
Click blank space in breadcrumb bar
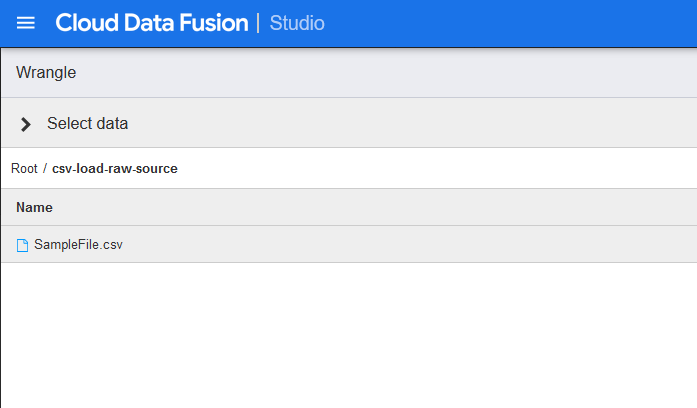tap(438, 168)
